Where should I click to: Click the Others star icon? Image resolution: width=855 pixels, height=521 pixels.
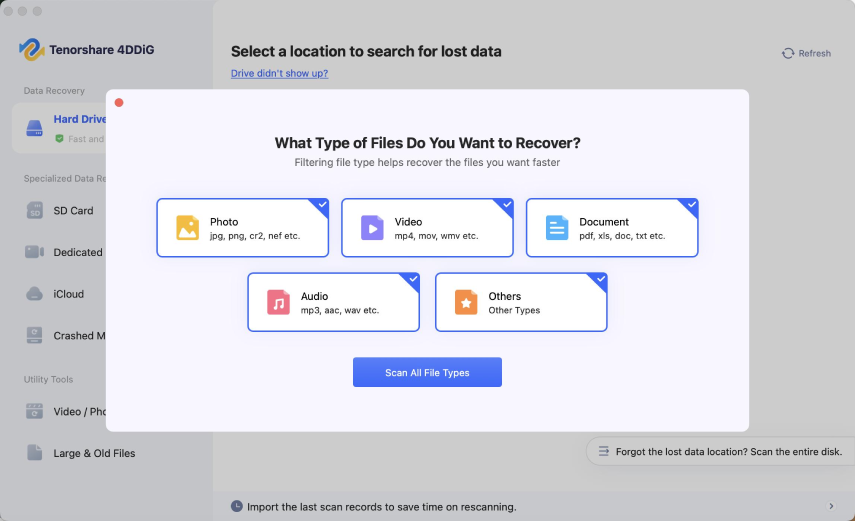(466, 302)
